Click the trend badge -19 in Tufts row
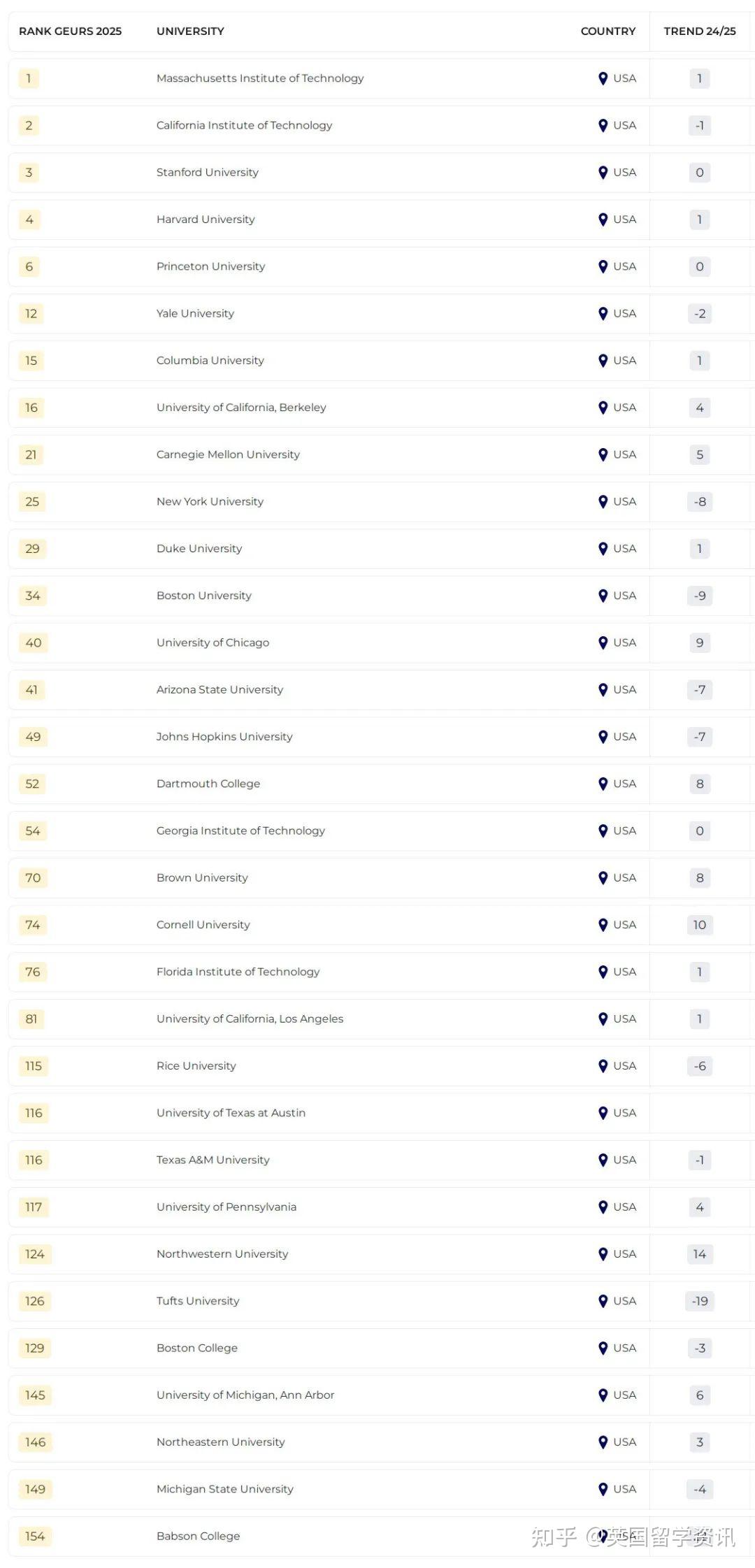 699,1301
